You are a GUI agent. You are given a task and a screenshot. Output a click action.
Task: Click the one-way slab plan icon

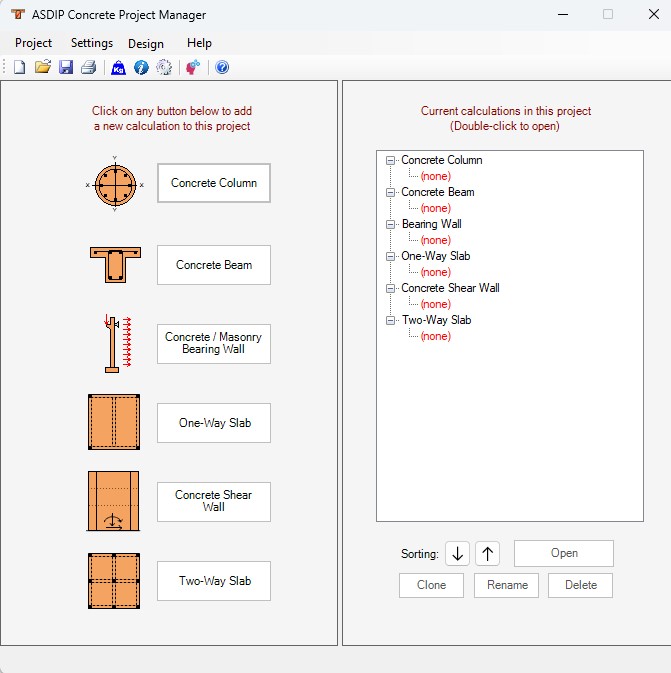click(114, 422)
